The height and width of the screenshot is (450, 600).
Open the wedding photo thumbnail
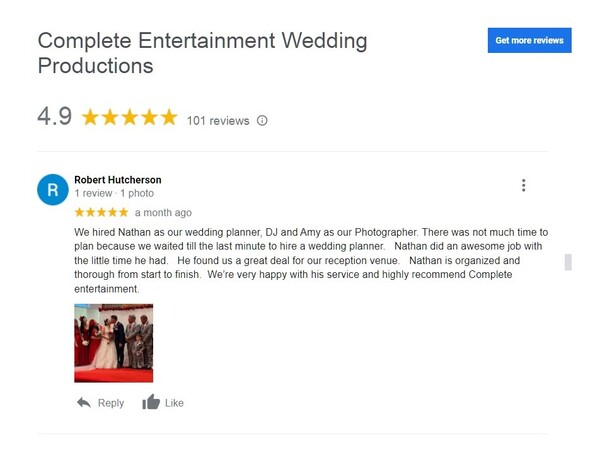tap(114, 343)
